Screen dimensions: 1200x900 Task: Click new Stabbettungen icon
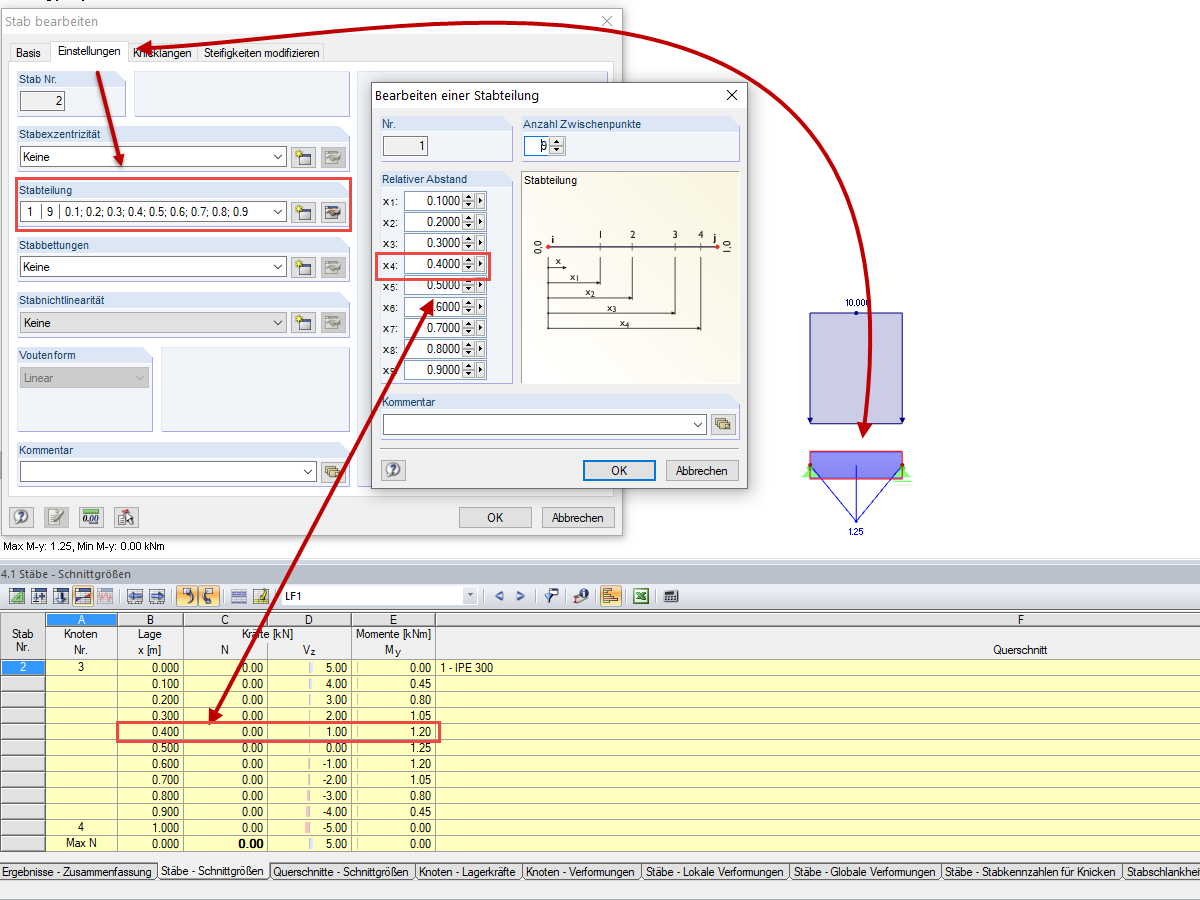(x=303, y=267)
